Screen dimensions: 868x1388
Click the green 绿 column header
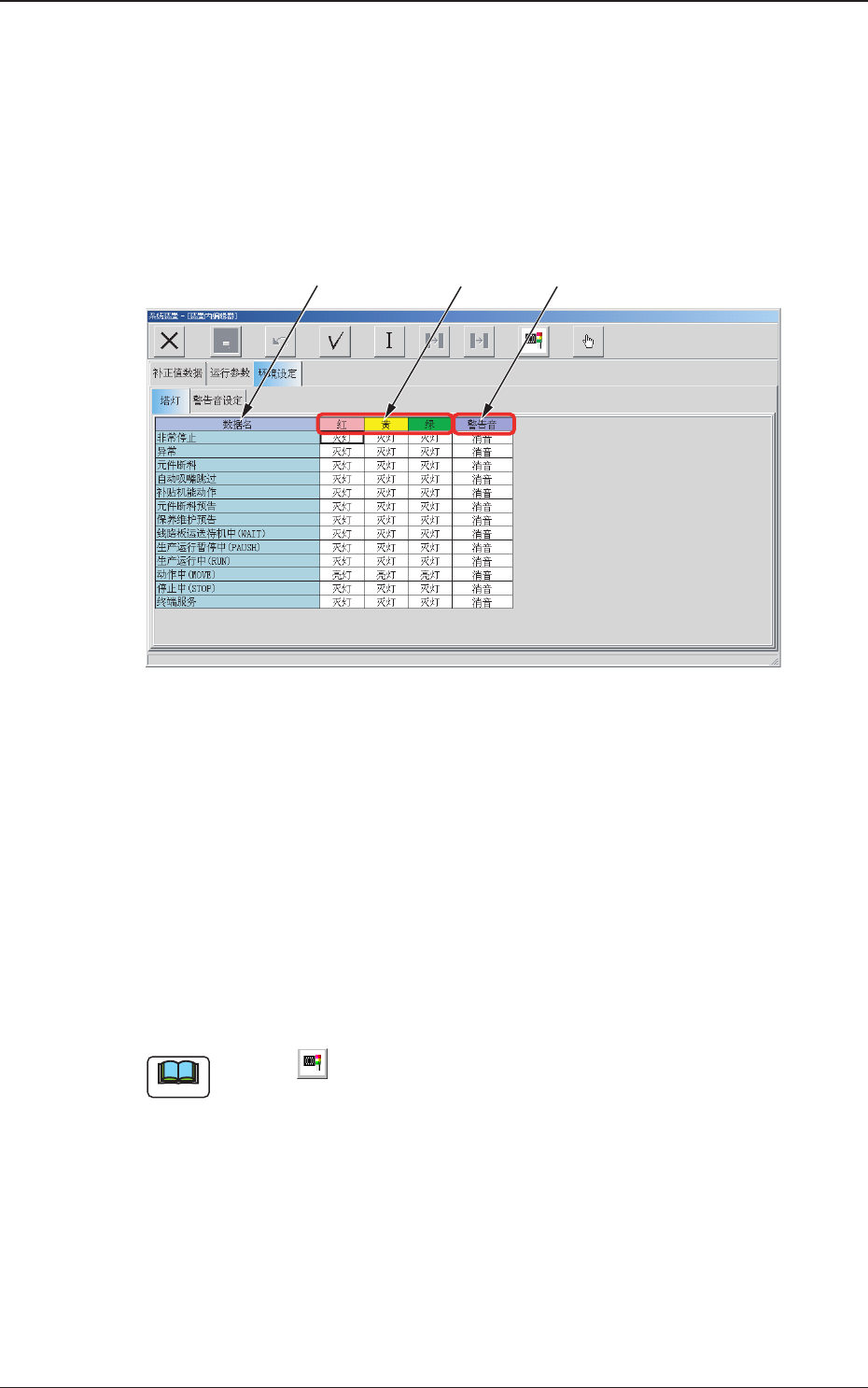429,424
